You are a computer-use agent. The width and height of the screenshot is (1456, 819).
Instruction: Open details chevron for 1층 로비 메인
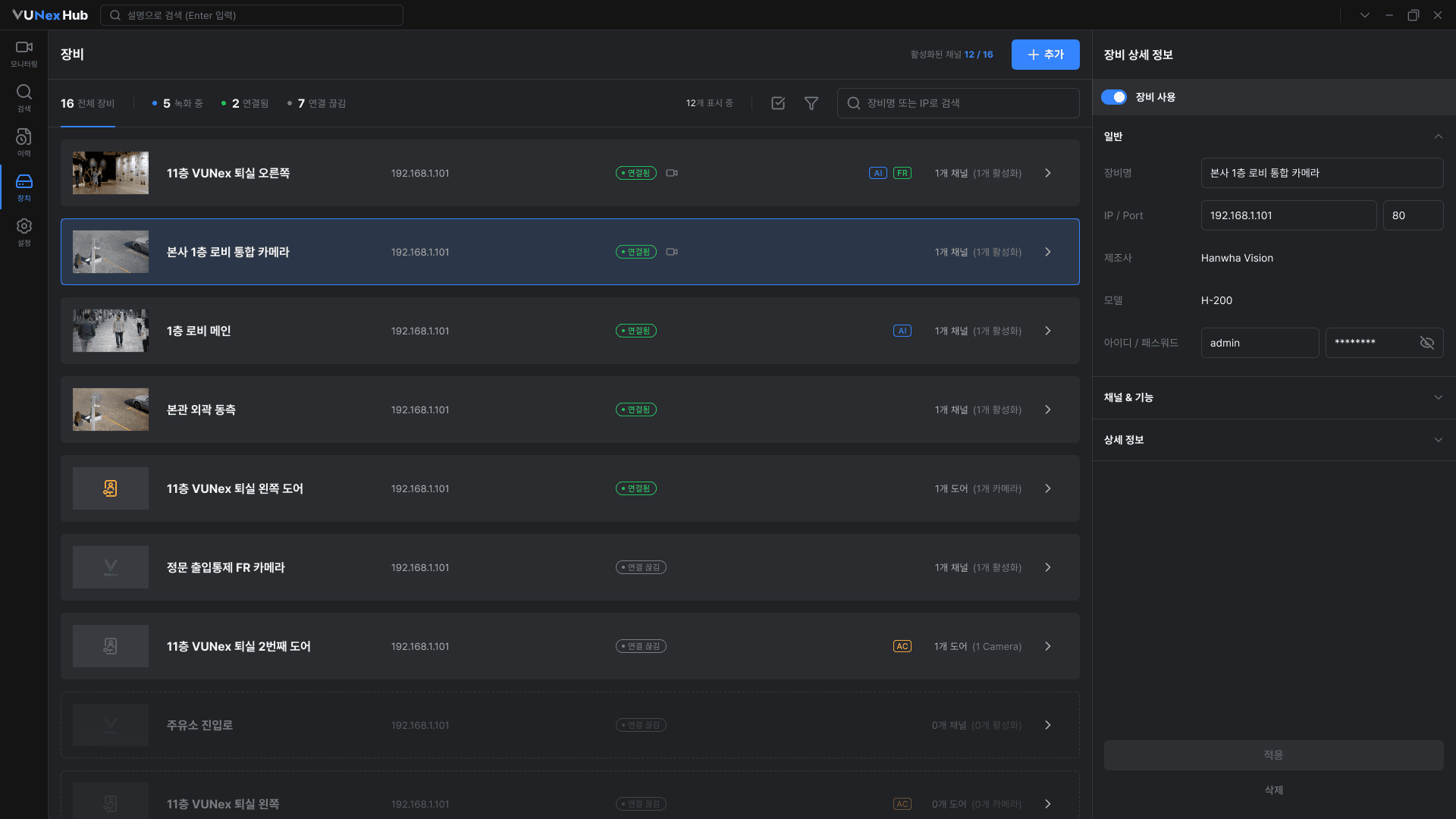tap(1048, 331)
